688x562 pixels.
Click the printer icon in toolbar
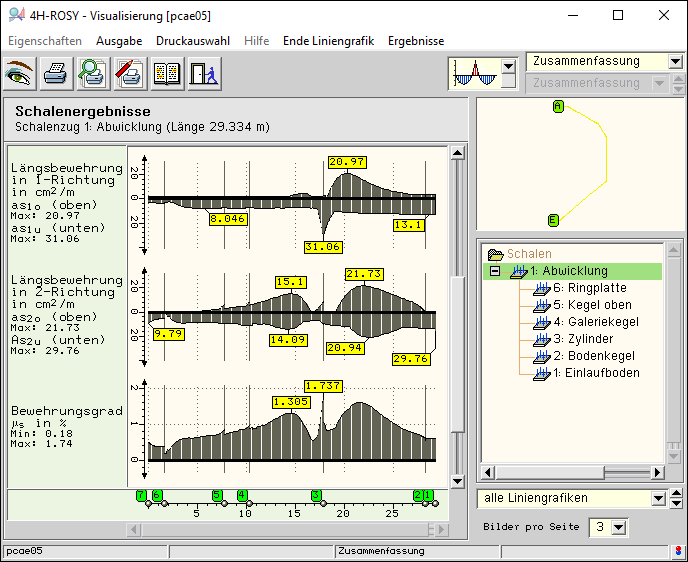(x=56, y=73)
